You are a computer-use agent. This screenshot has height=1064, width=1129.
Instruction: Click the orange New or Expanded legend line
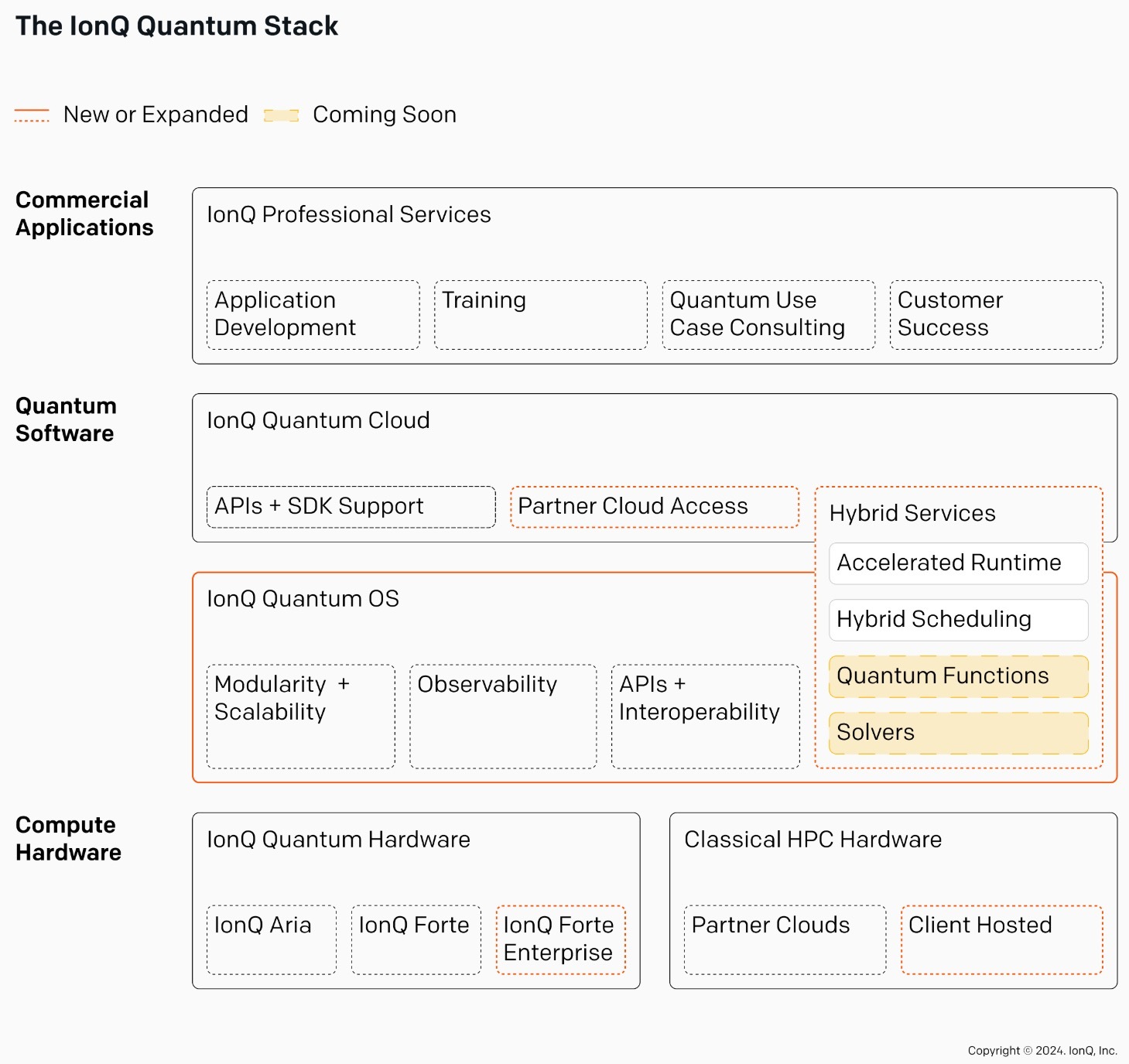pyautogui.click(x=32, y=115)
